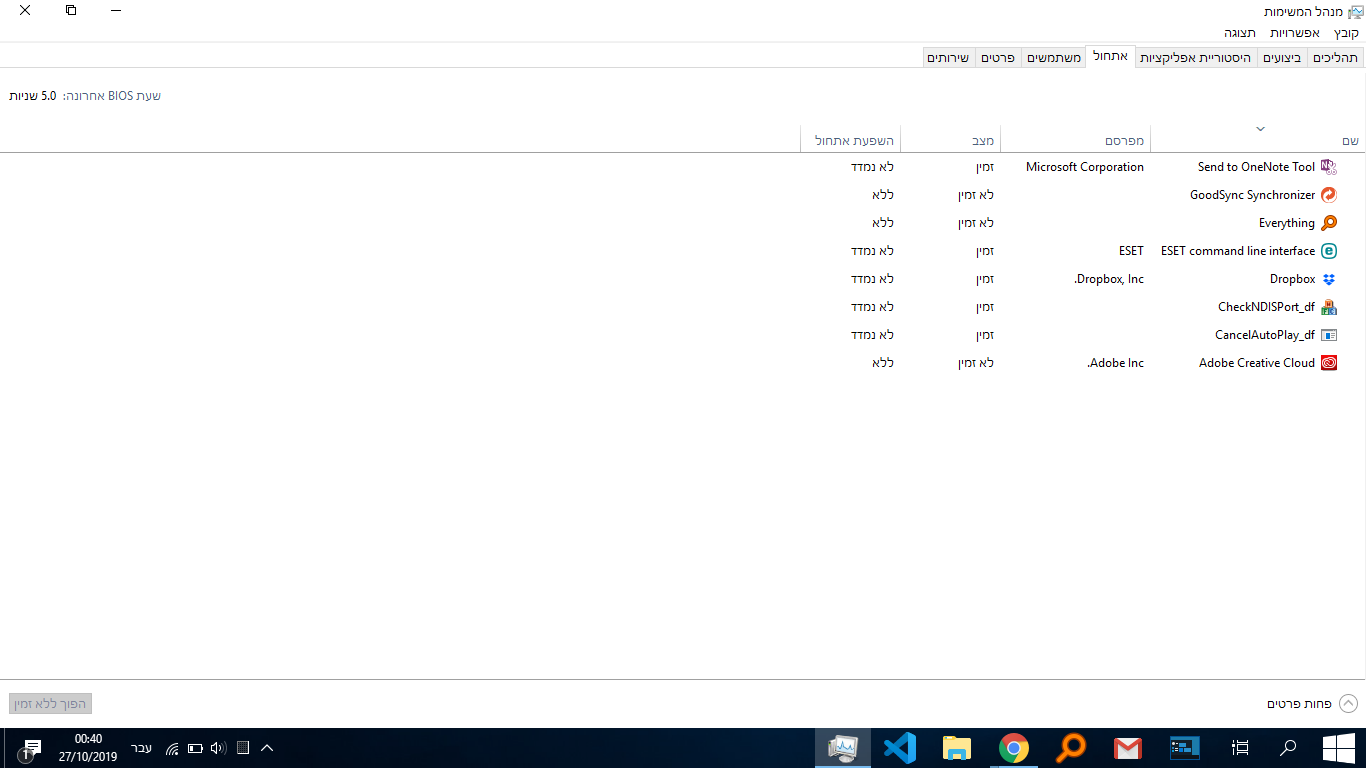This screenshot has width=1366, height=768.
Task: Select the Send to OneNote Tool name
Action: (1256, 167)
